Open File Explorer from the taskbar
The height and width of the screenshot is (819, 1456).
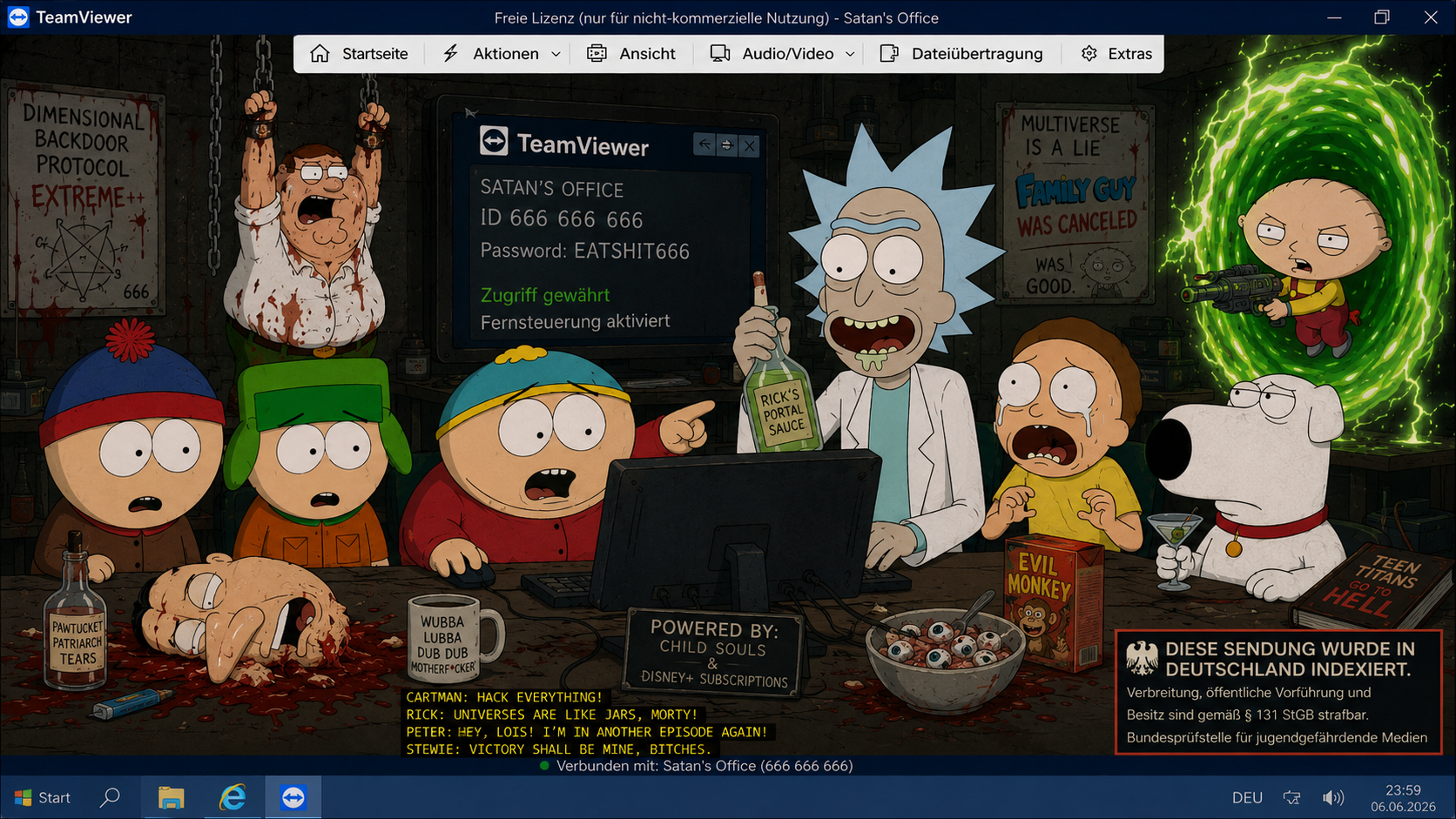coord(171,797)
